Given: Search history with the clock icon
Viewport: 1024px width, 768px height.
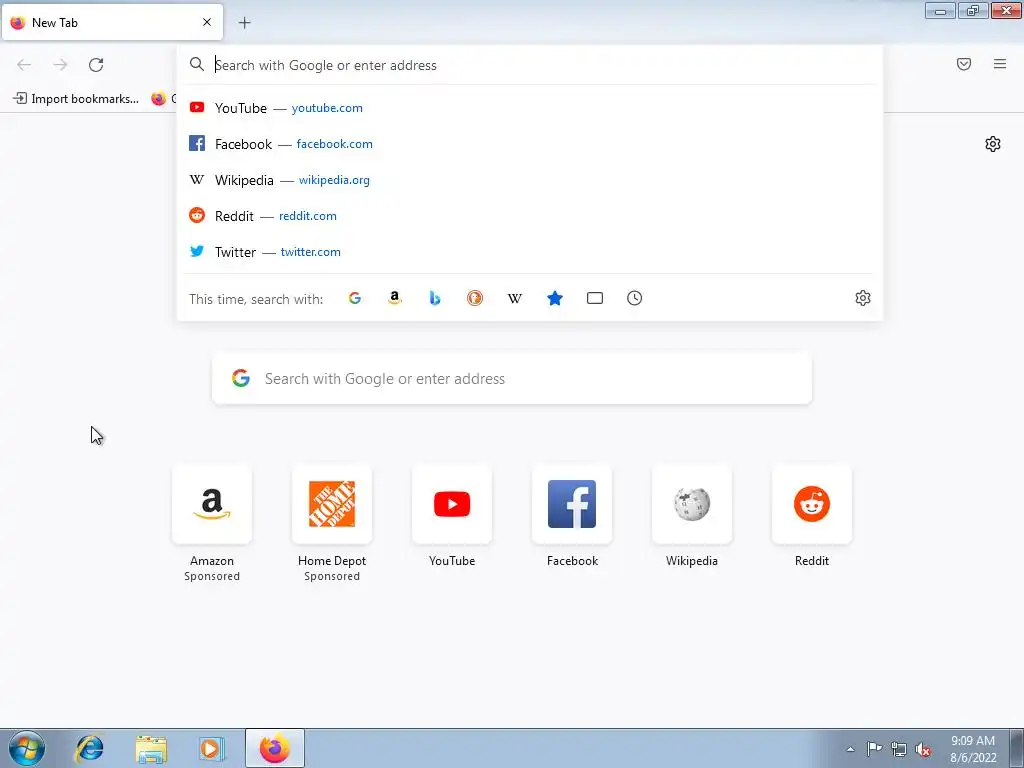Looking at the screenshot, I should coord(634,298).
